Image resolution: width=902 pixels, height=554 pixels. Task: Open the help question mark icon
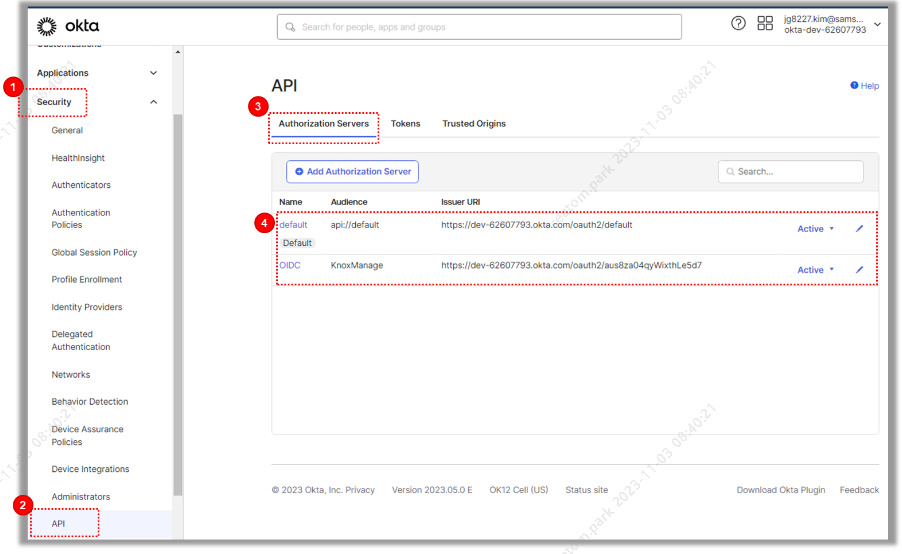(x=738, y=24)
